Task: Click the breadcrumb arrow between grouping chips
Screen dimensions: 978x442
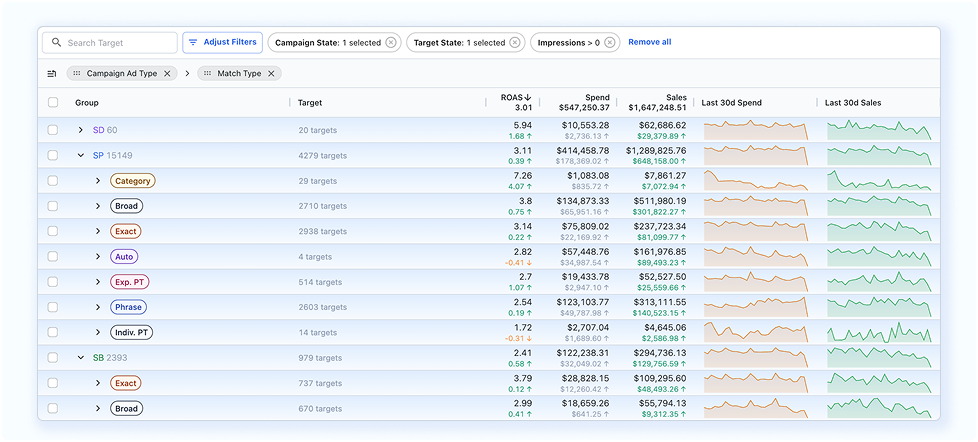Action: 187,74
